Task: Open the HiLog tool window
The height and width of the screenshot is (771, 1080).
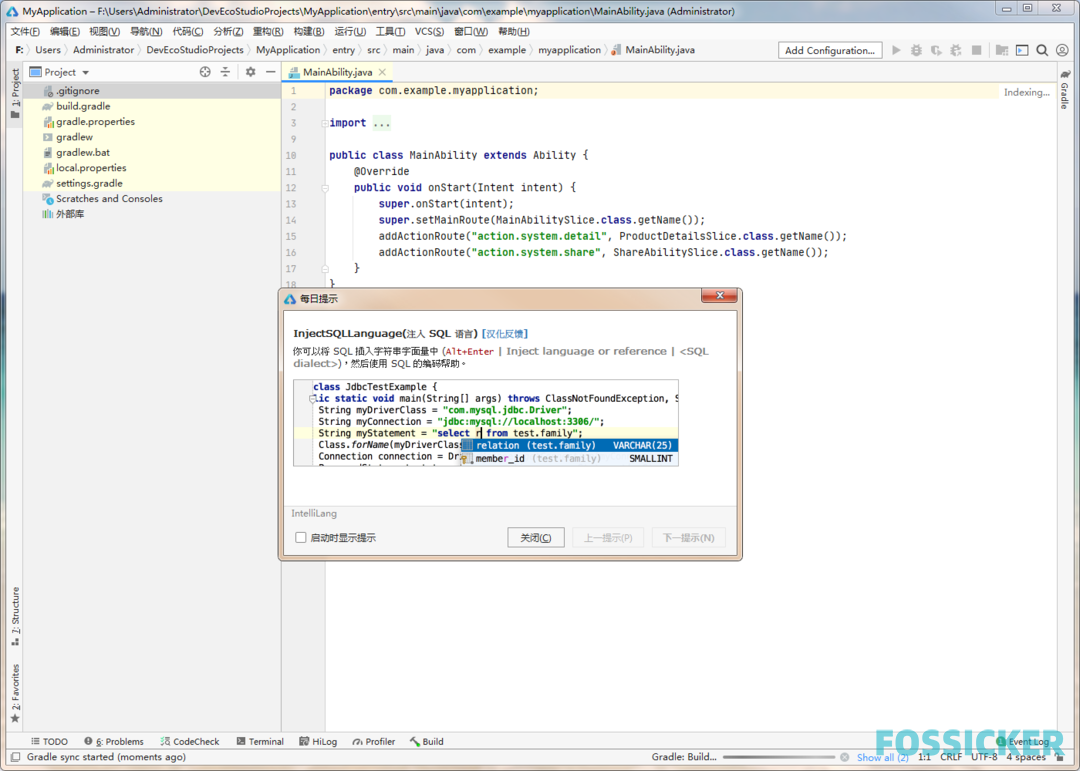Action: tap(318, 741)
